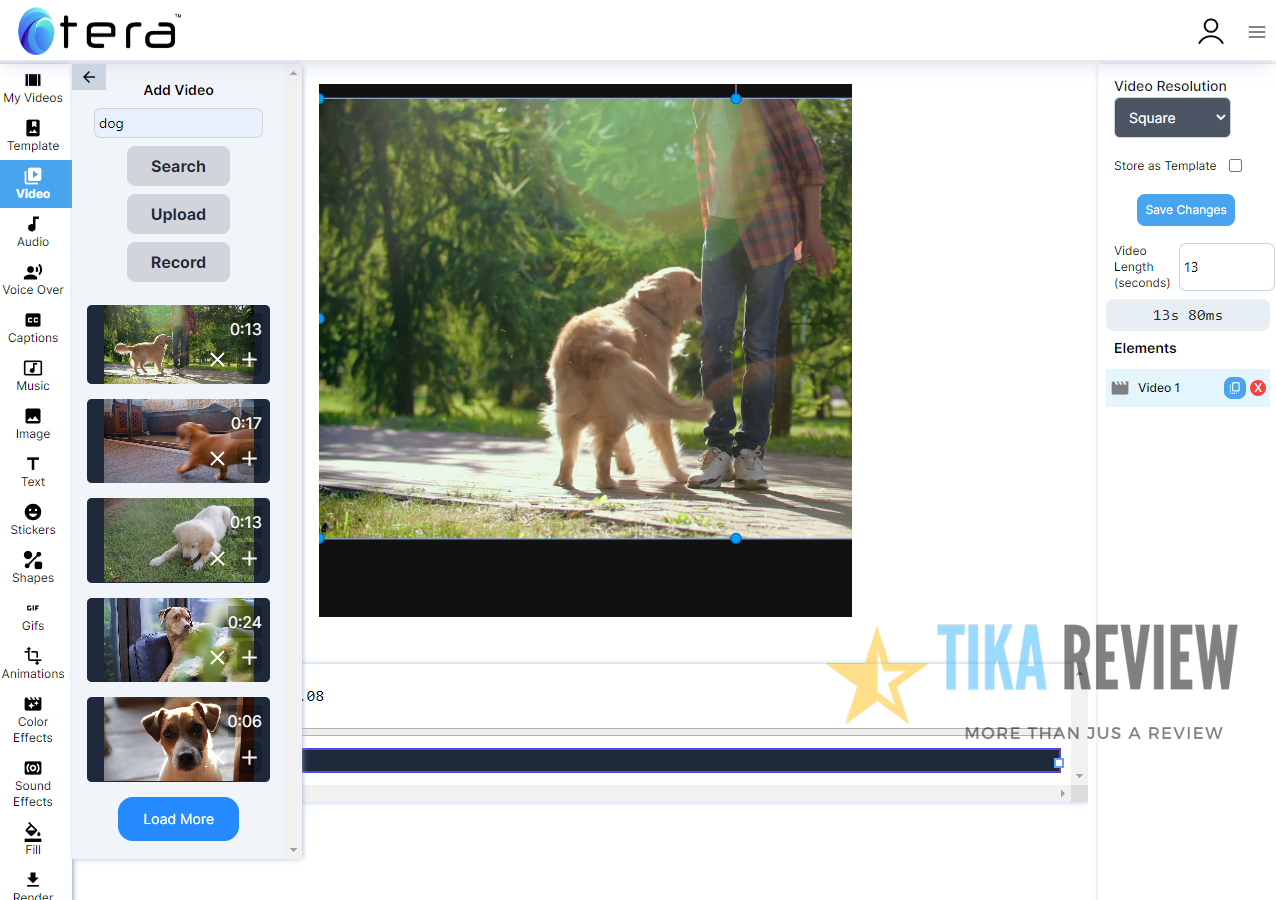Open the Stickers panel
The height and width of the screenshot is (900, 1276).
[33, 519]
